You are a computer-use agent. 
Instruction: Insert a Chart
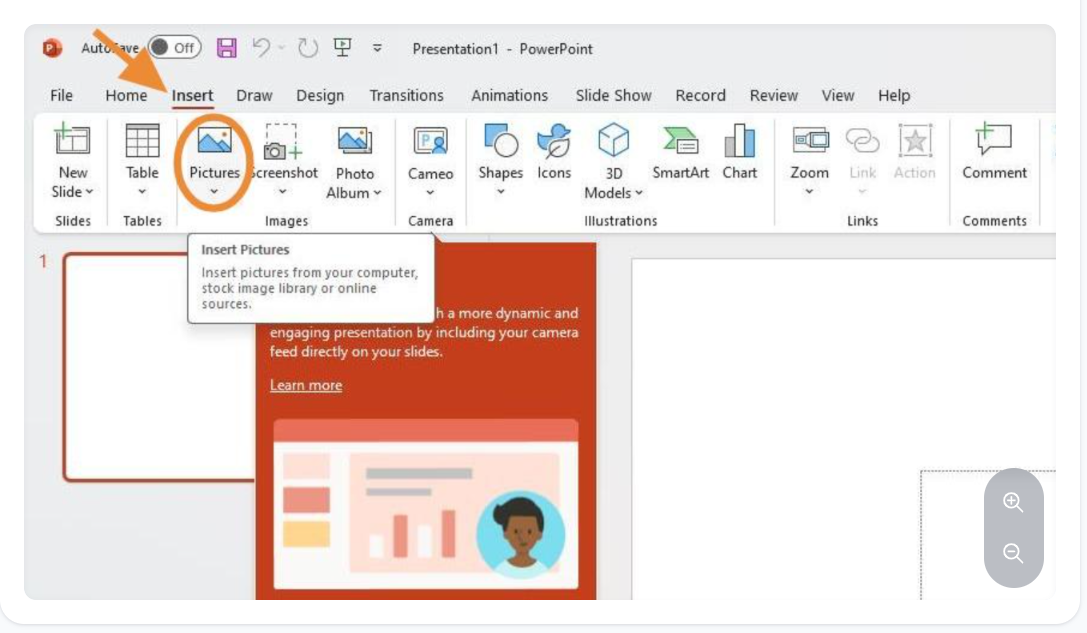(x=739, y=155)
